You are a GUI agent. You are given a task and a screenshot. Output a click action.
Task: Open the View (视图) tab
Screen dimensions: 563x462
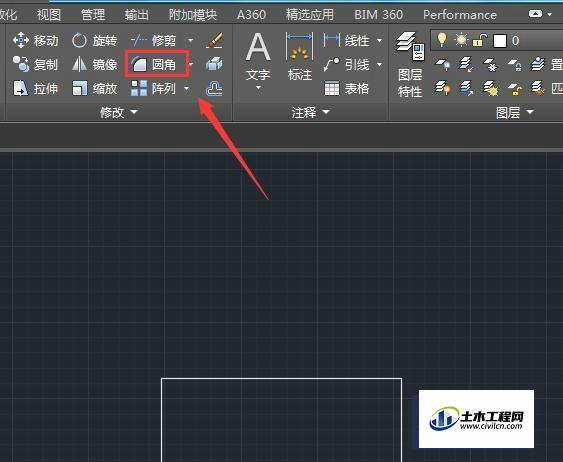[x=48, y=15]
